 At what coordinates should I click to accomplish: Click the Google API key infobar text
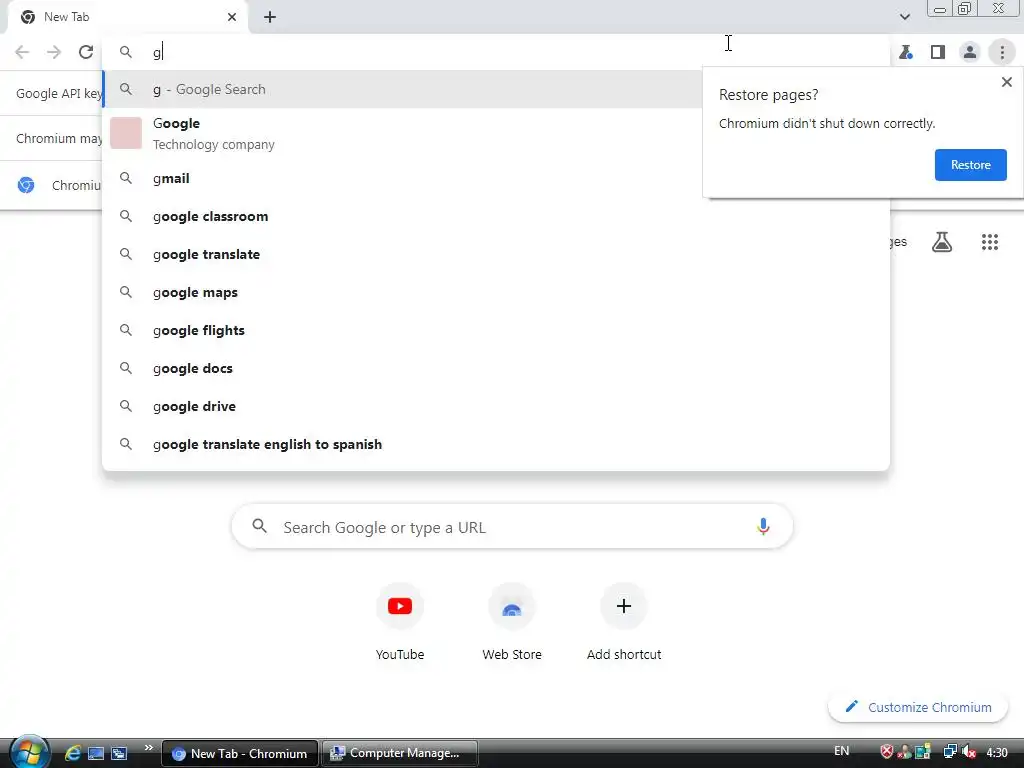[59, 93]
